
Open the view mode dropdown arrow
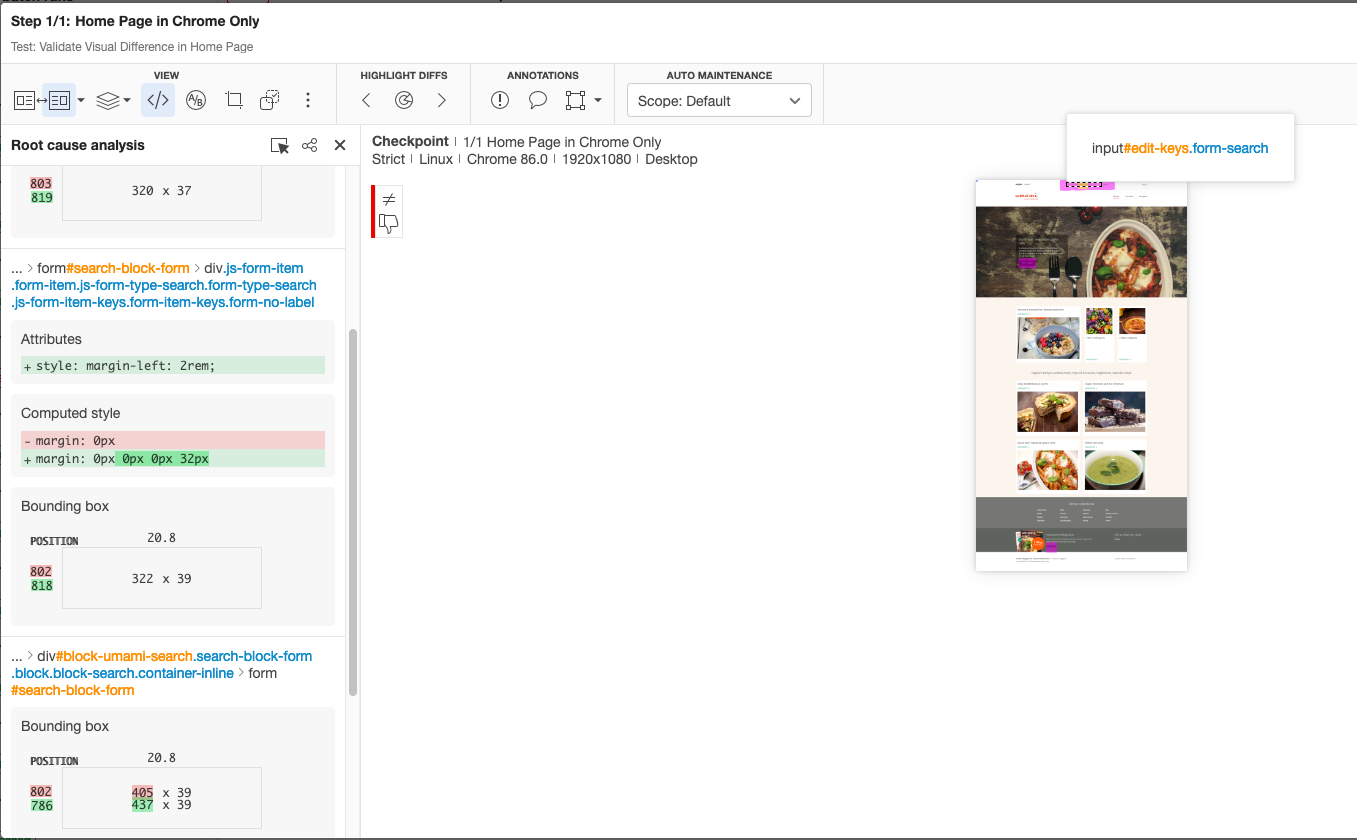point(81,100)
